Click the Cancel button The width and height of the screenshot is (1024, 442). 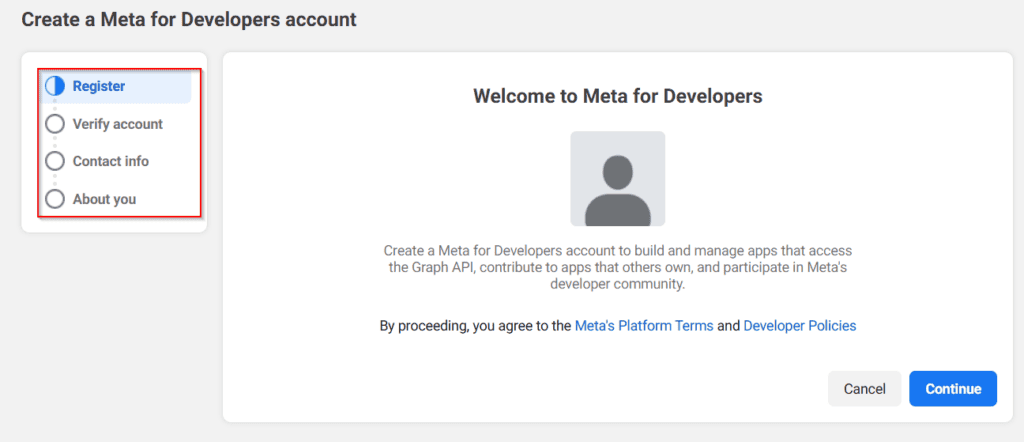(865, 388)
